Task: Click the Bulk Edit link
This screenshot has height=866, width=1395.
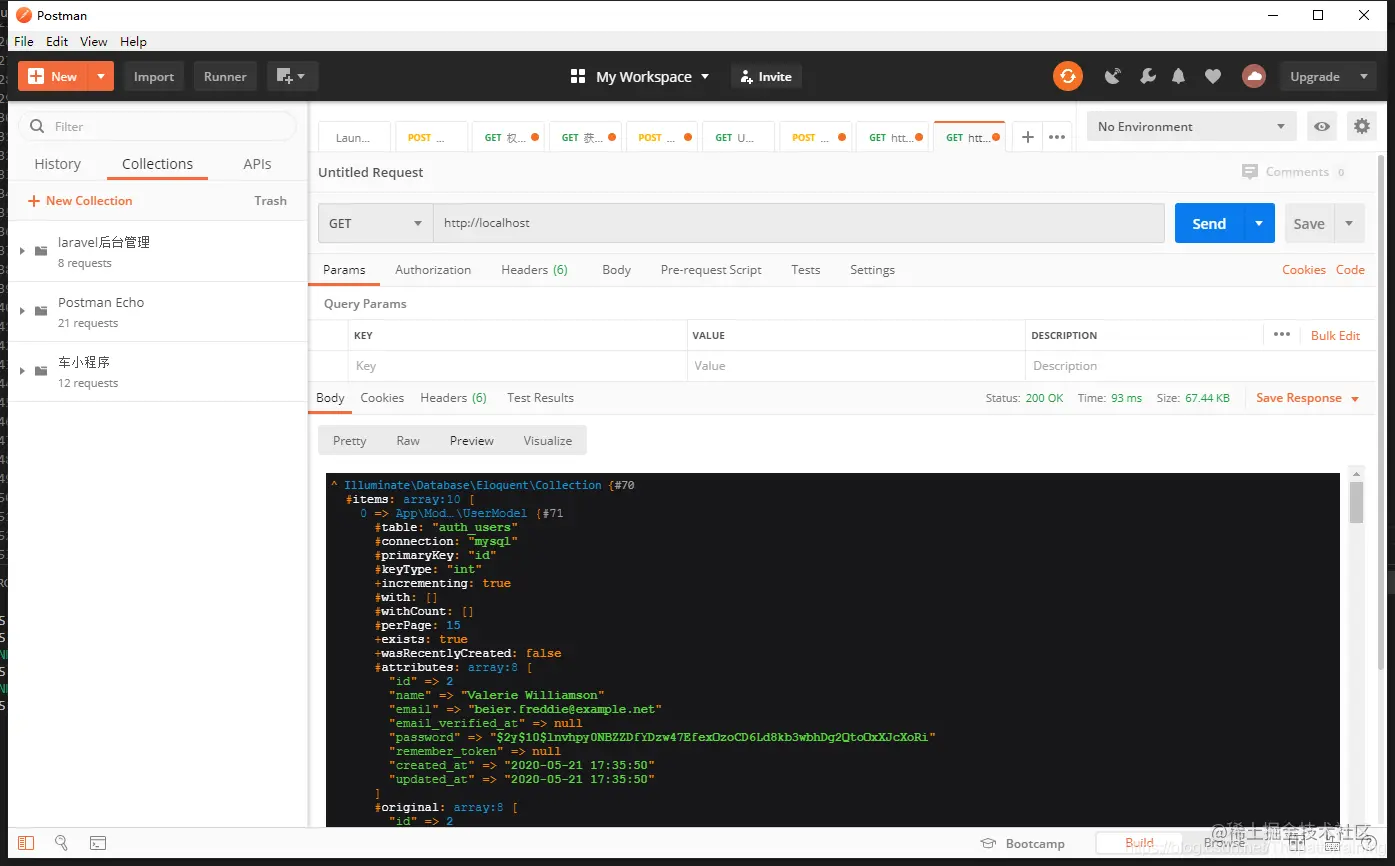Action: pos(1335,335)
